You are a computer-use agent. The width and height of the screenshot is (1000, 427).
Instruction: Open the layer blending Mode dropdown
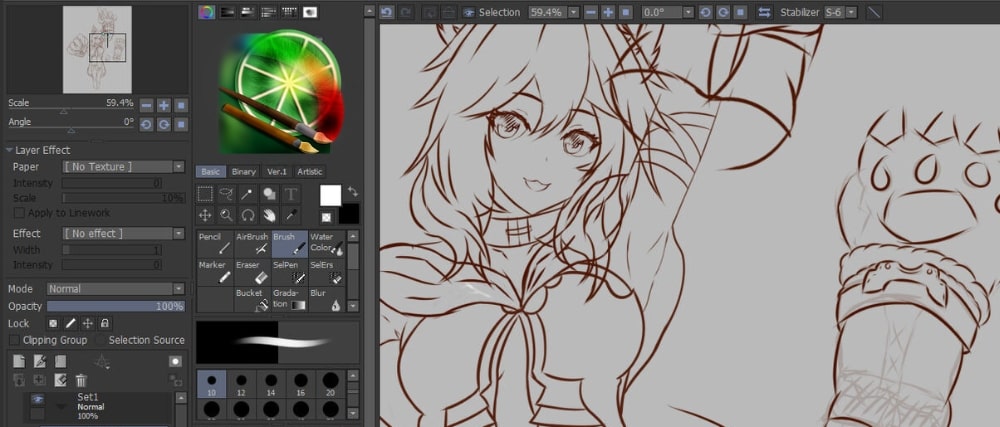[x=115, y=289]
